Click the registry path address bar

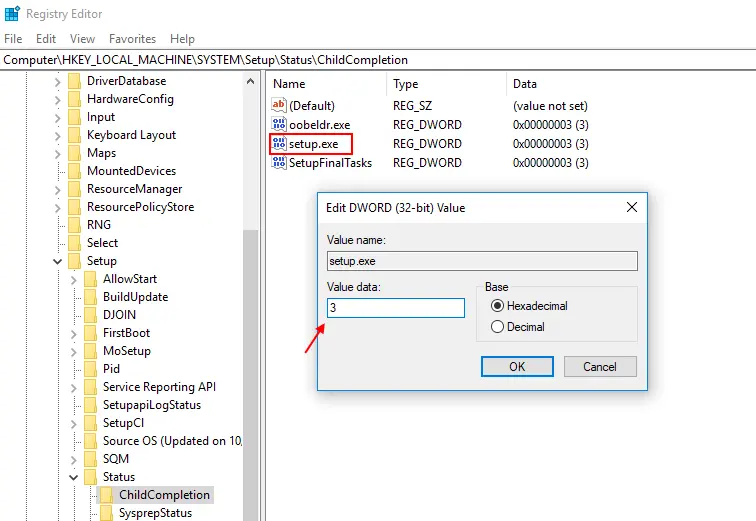click(x=378, y=60)
